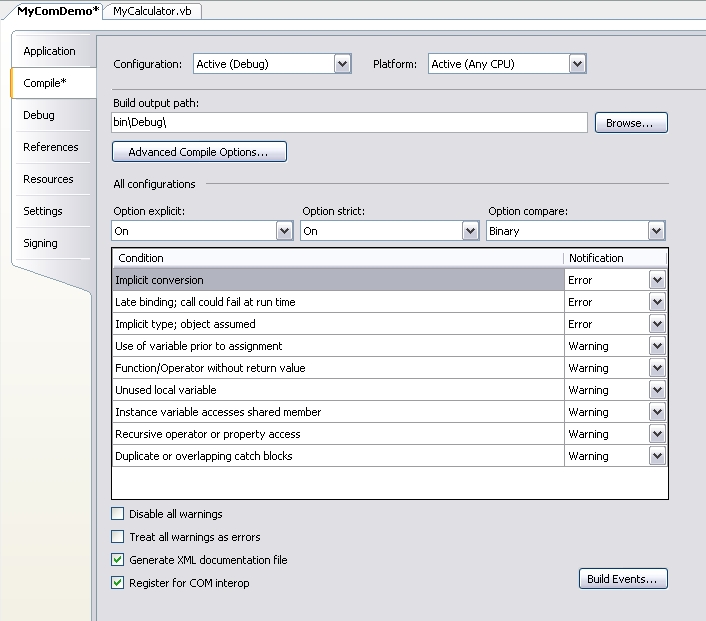Open the Build Events dialog
Viewport: 706px width, 621px height.
pyautogui.click(x=623, y=579)
